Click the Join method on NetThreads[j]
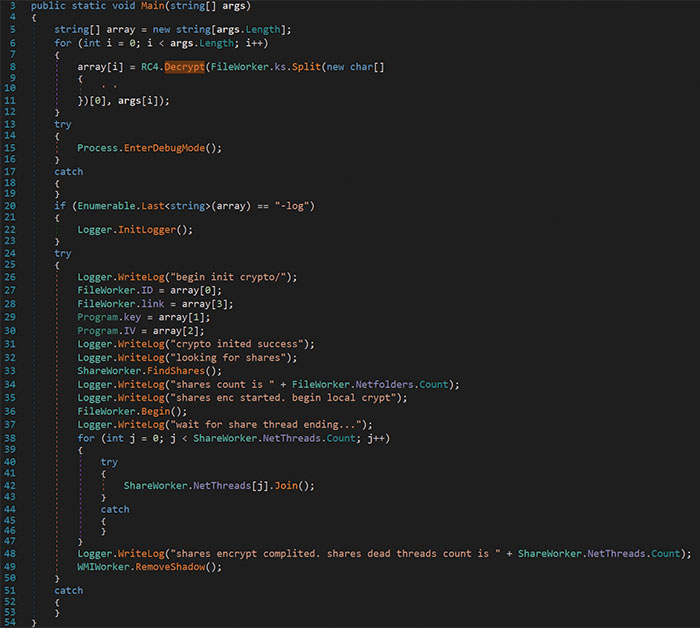This screenshot has width=700, height=628. 286,486
